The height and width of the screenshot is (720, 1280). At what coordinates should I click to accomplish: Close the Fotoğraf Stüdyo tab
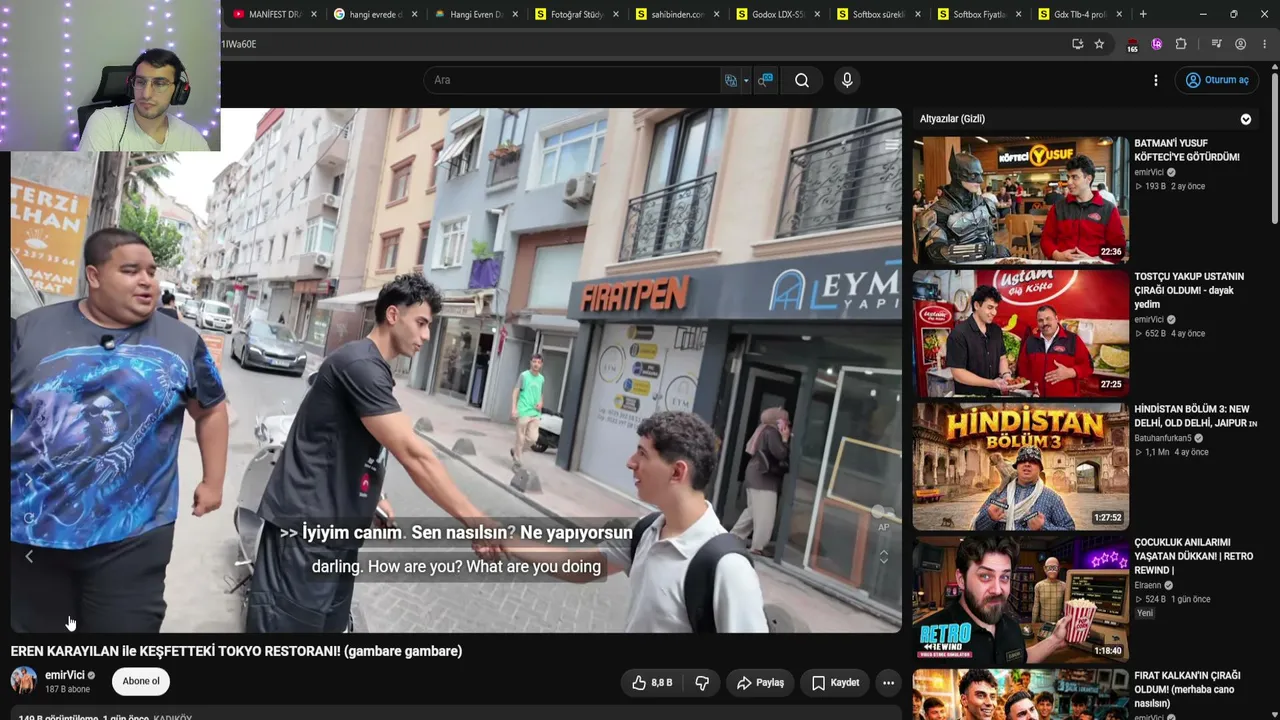click(x=616, y=15)
